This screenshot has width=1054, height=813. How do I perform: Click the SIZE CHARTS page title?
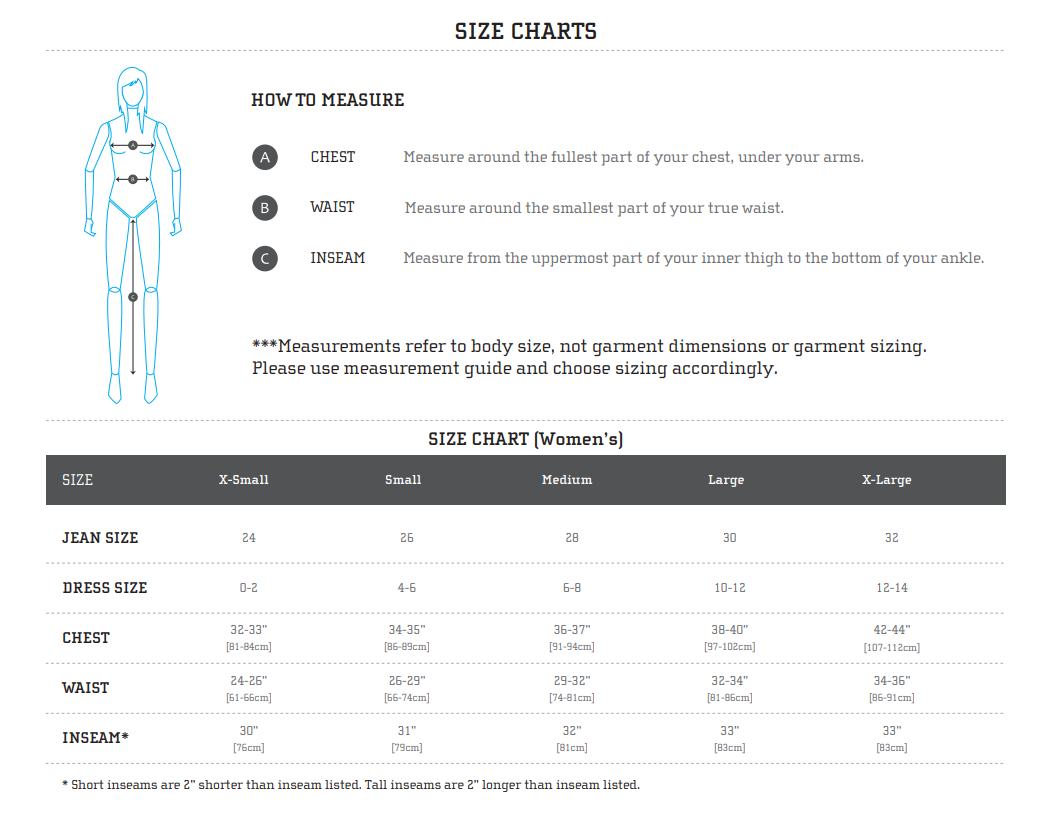[x=526, y=31]
